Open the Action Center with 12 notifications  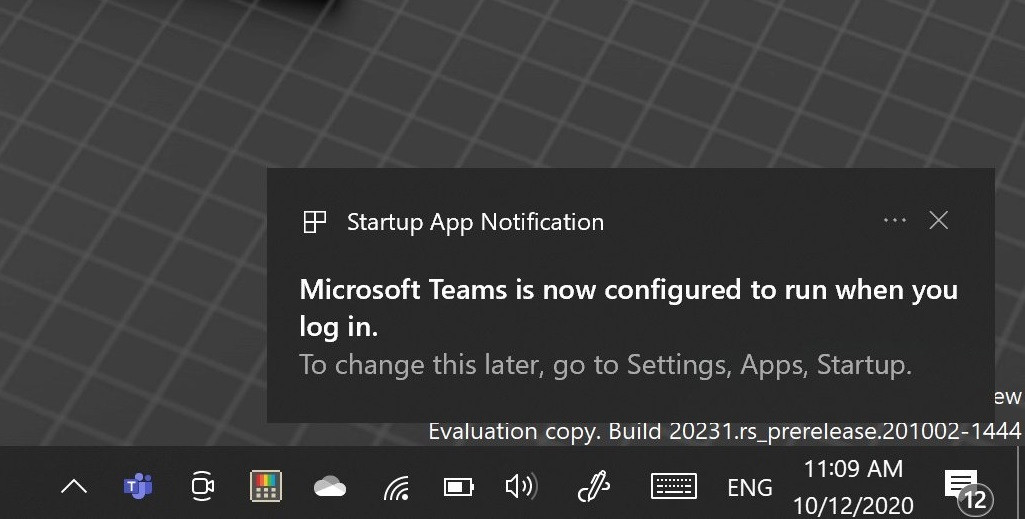click(964, 488)
